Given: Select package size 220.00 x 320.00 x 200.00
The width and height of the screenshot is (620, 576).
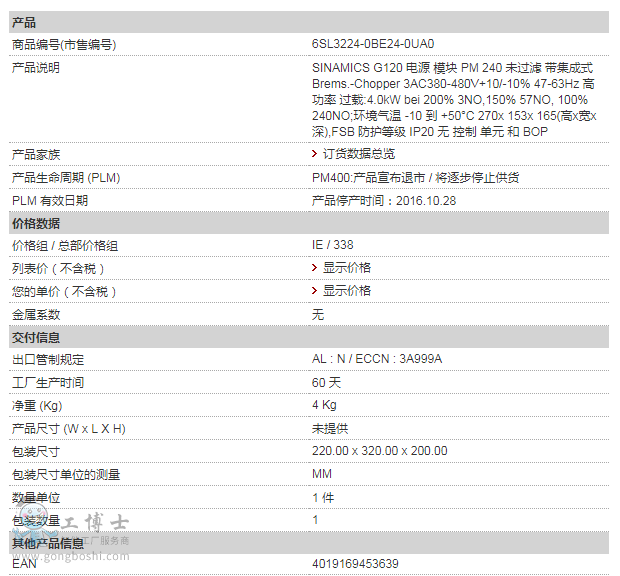Looking at the screenshot, I should [379, 451].
